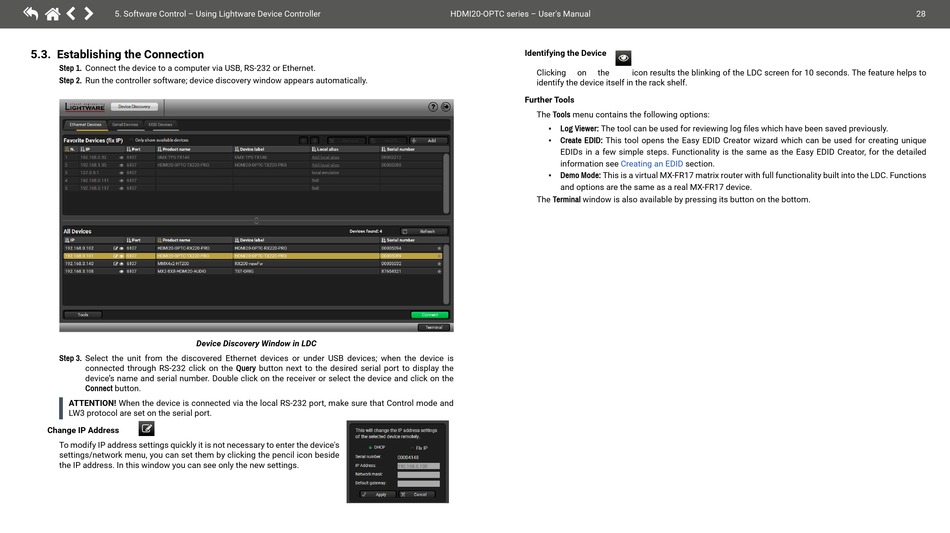Click the 'Further Tools' heading
Viewport: 950px width, 533px height.
[x=549, y=100]
